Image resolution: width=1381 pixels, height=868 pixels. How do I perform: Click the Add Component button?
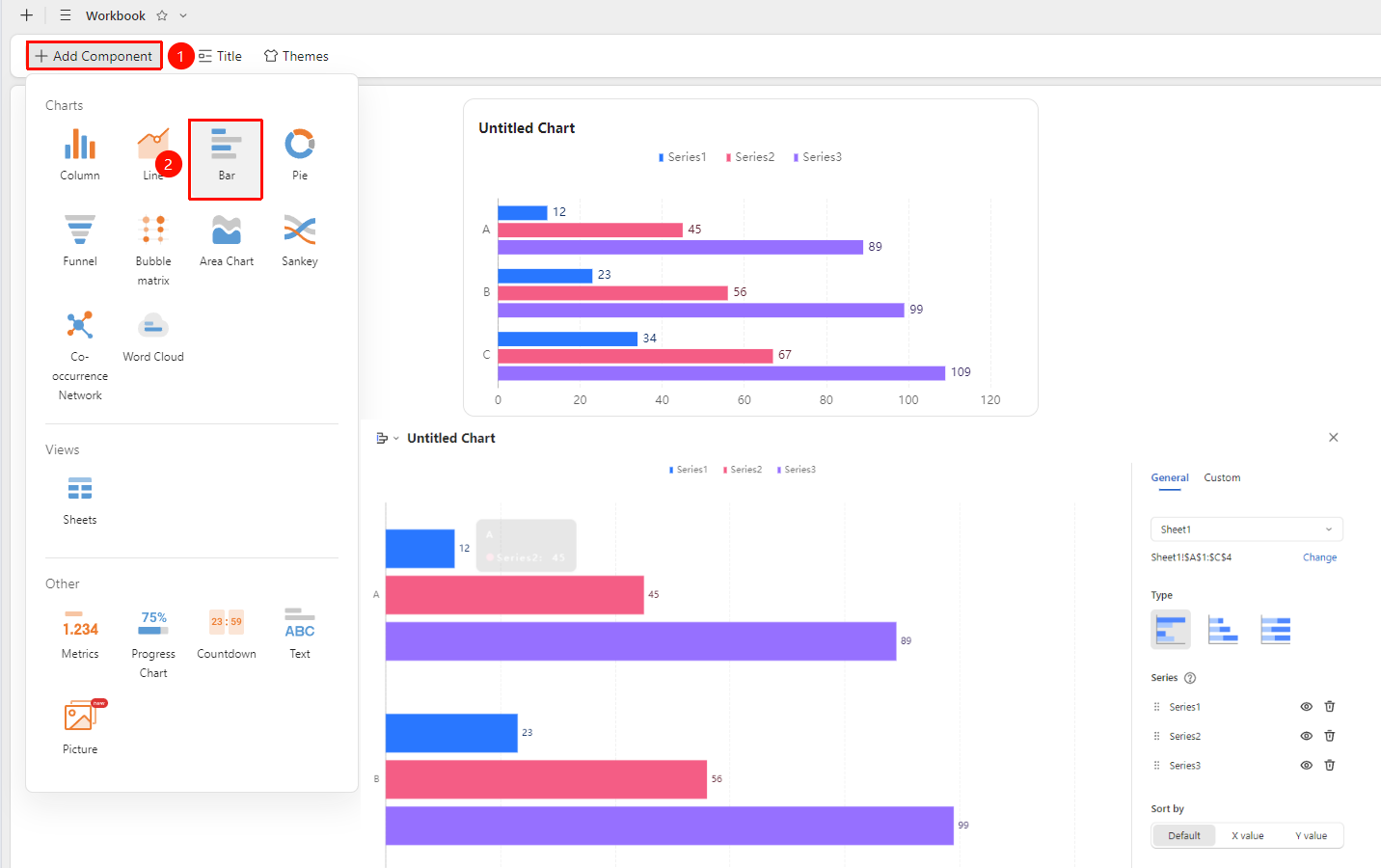pos(94,56)
